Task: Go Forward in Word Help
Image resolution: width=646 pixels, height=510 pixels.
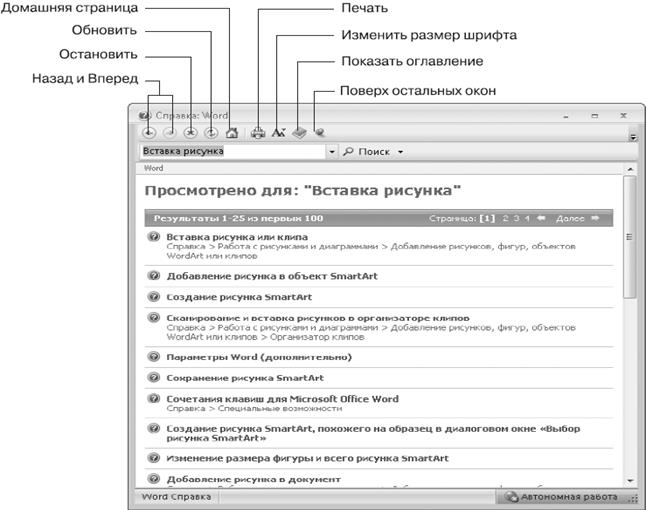Action: pyautogui.click(x=170, y=133)
